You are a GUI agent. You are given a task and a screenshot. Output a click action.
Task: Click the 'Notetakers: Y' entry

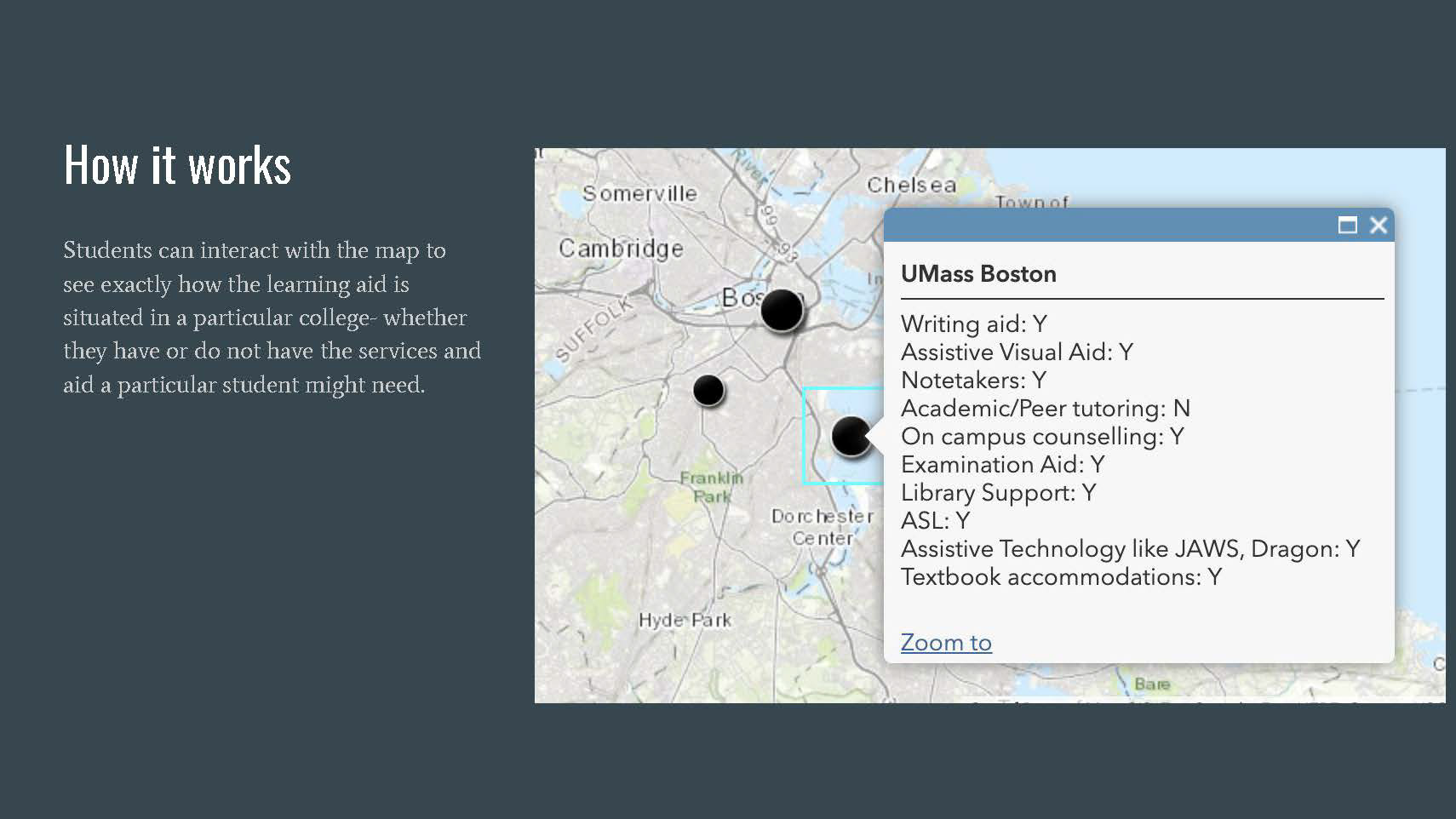974,381
